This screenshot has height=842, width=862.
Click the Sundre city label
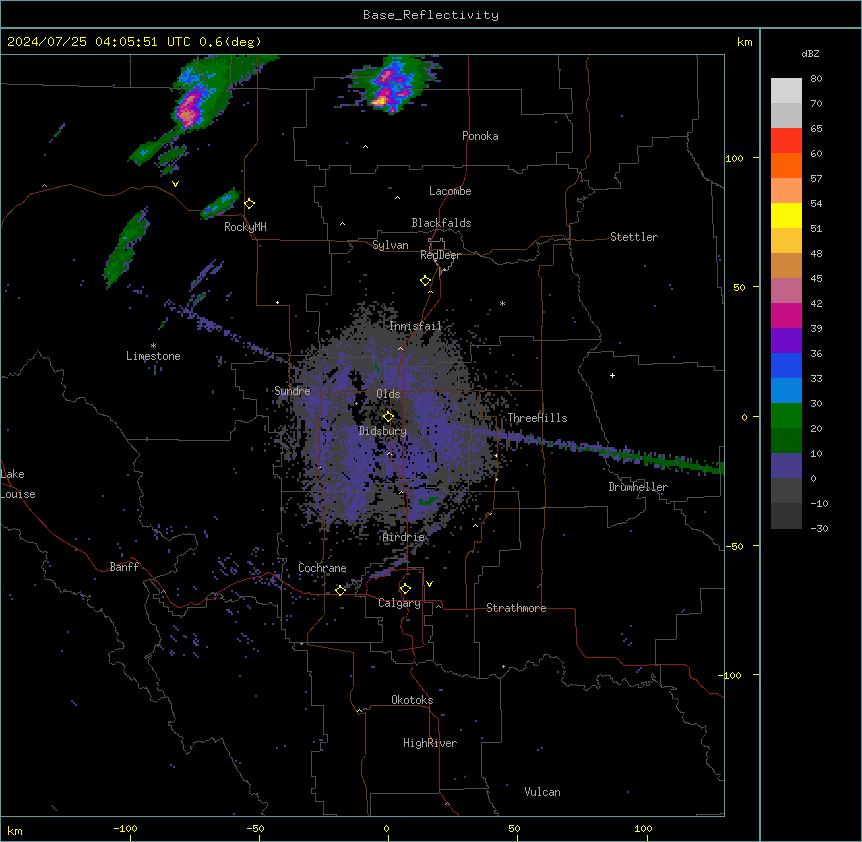point(292,391)
